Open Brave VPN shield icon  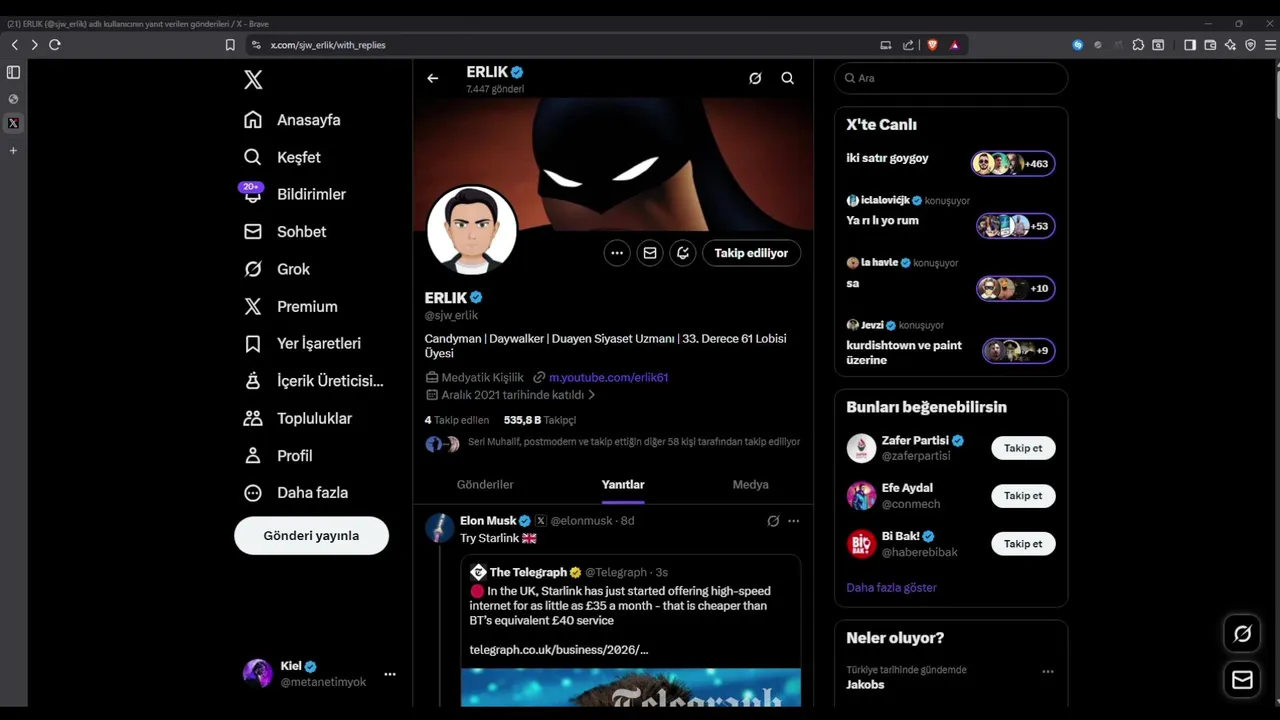coord(1250,45)
